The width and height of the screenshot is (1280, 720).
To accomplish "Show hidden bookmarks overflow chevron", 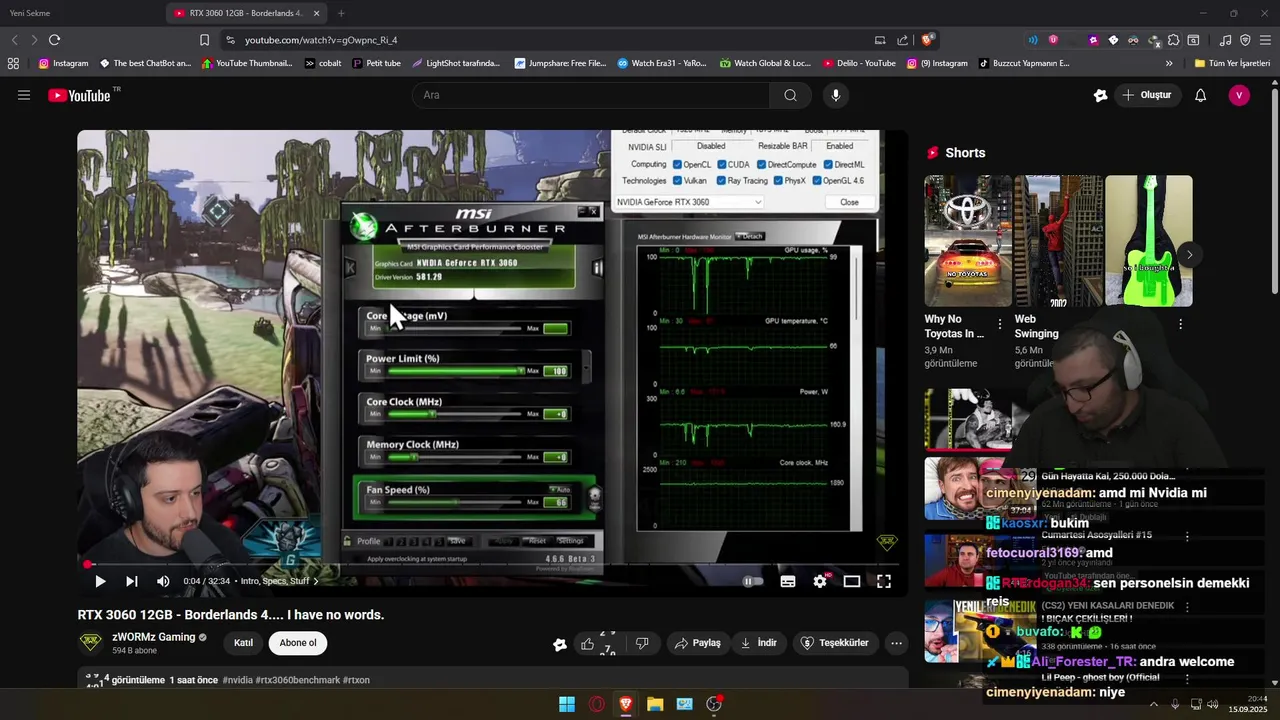I will 1169,63.
